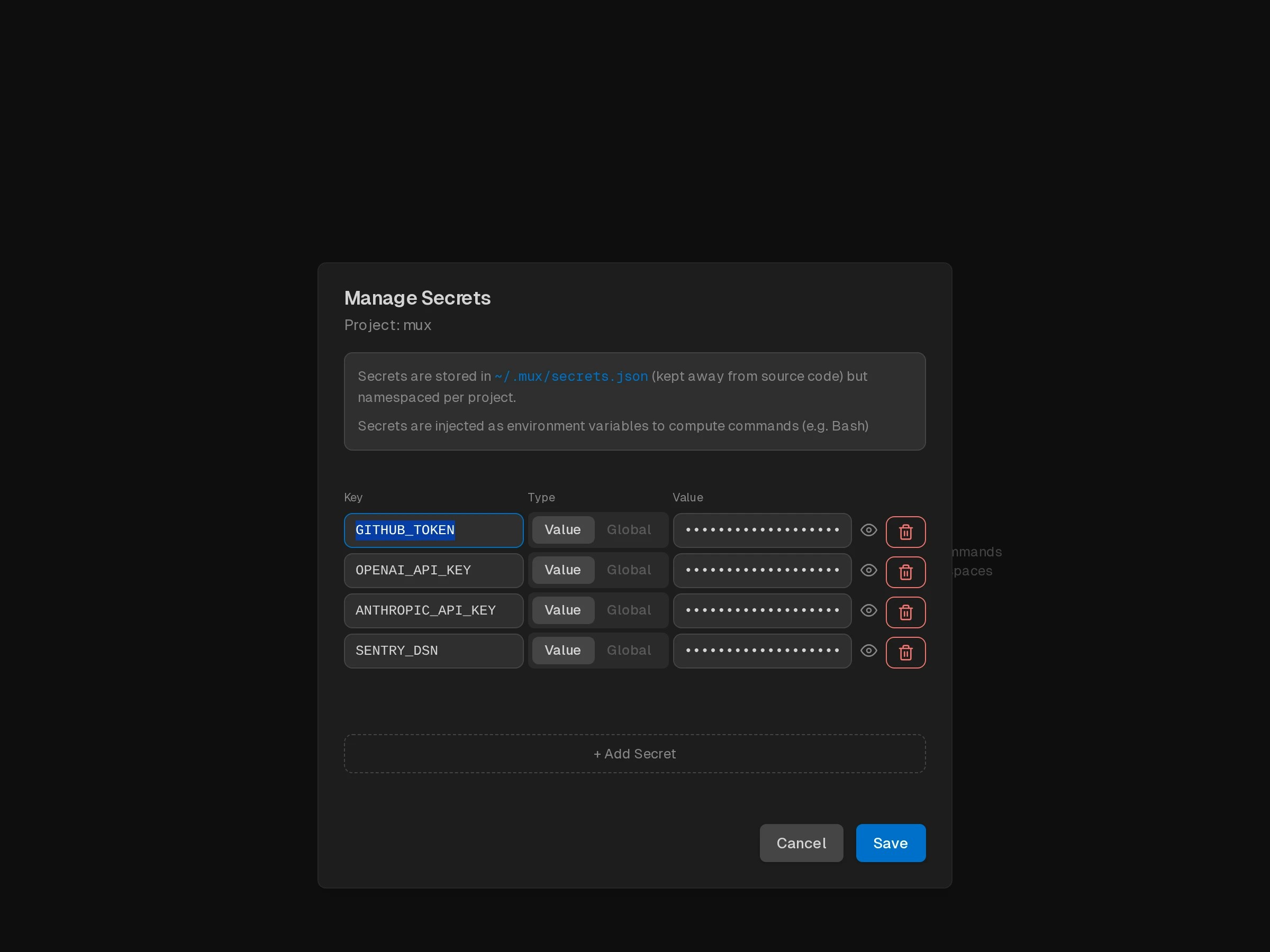Click the Manage Secrets dialog title

pos(418,298)
